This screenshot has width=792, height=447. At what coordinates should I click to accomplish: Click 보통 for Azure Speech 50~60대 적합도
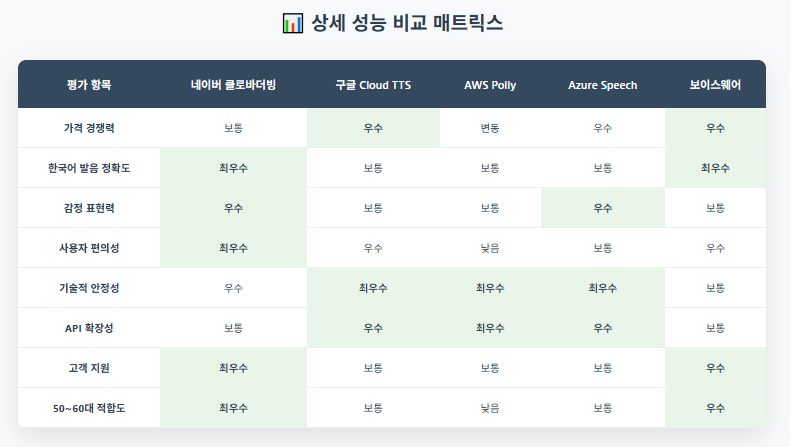pyautogui.click(x=603, y=408)
